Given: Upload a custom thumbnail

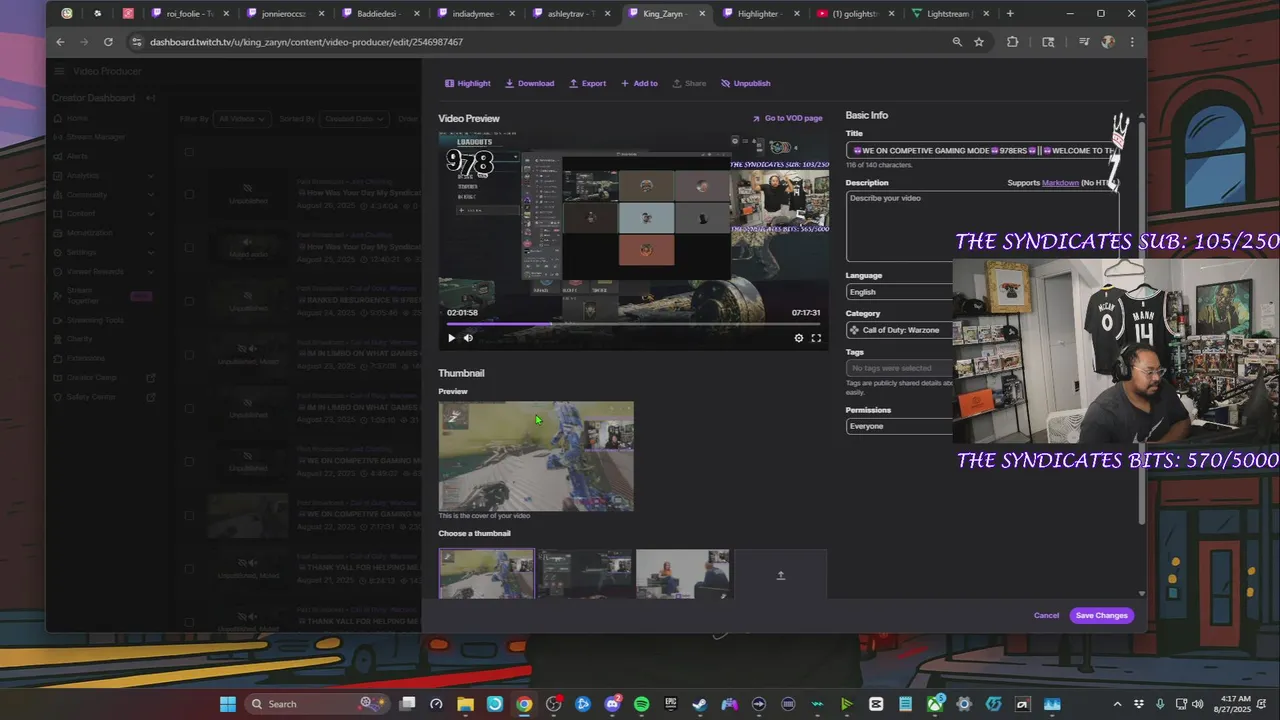Looking at the screenshot, I should point(781,574).
